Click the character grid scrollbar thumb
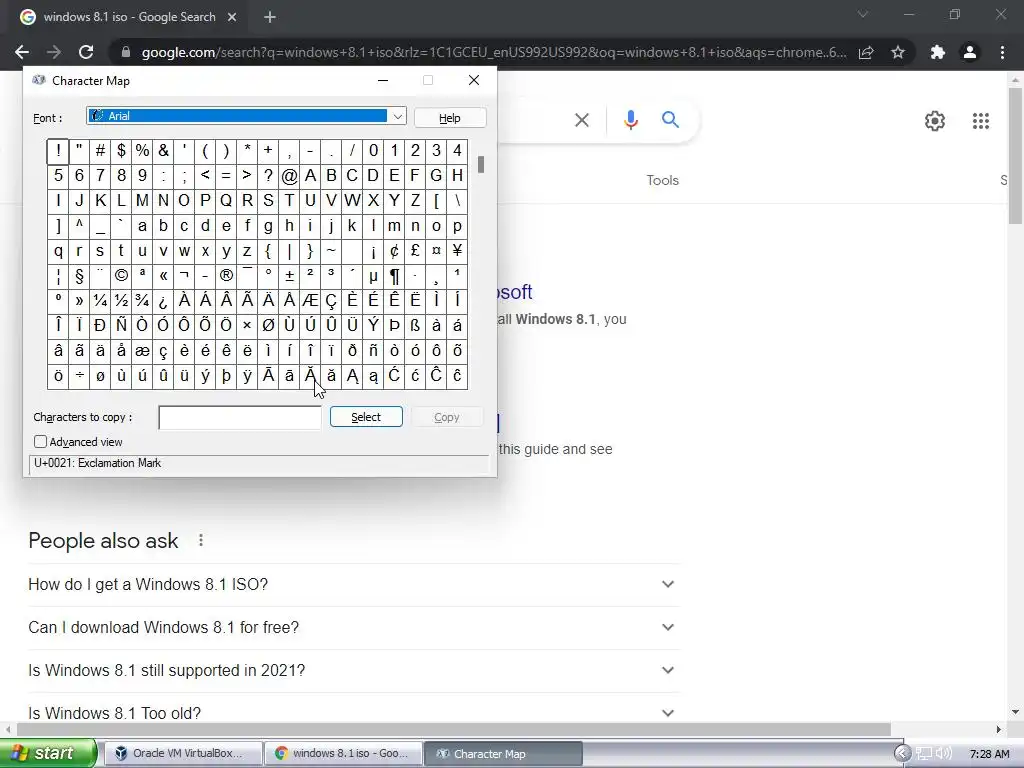This screenshot has width=1024, height=768. [481, 164]
